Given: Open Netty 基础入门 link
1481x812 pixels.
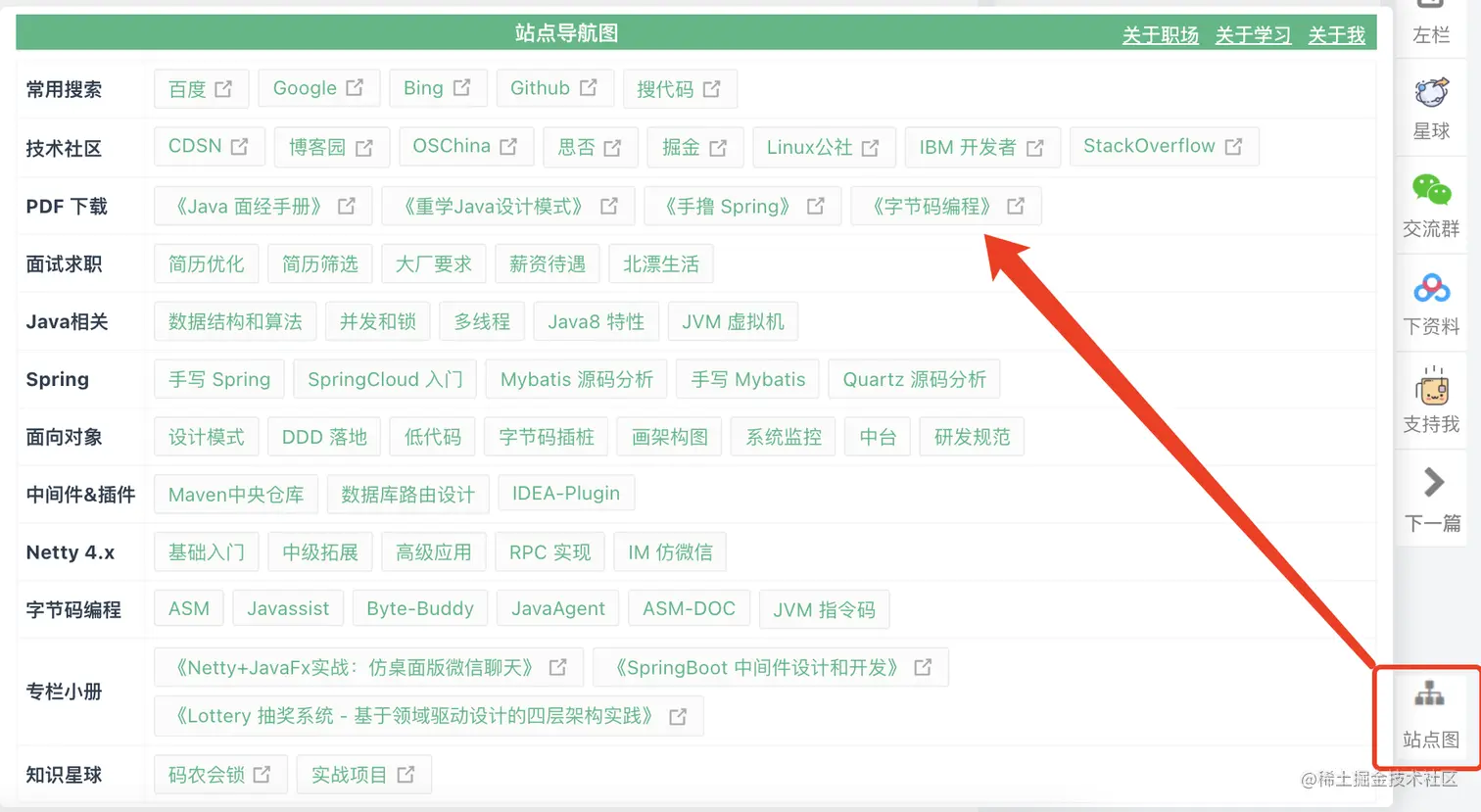Looking at the screenshot, I should (206, 551).
